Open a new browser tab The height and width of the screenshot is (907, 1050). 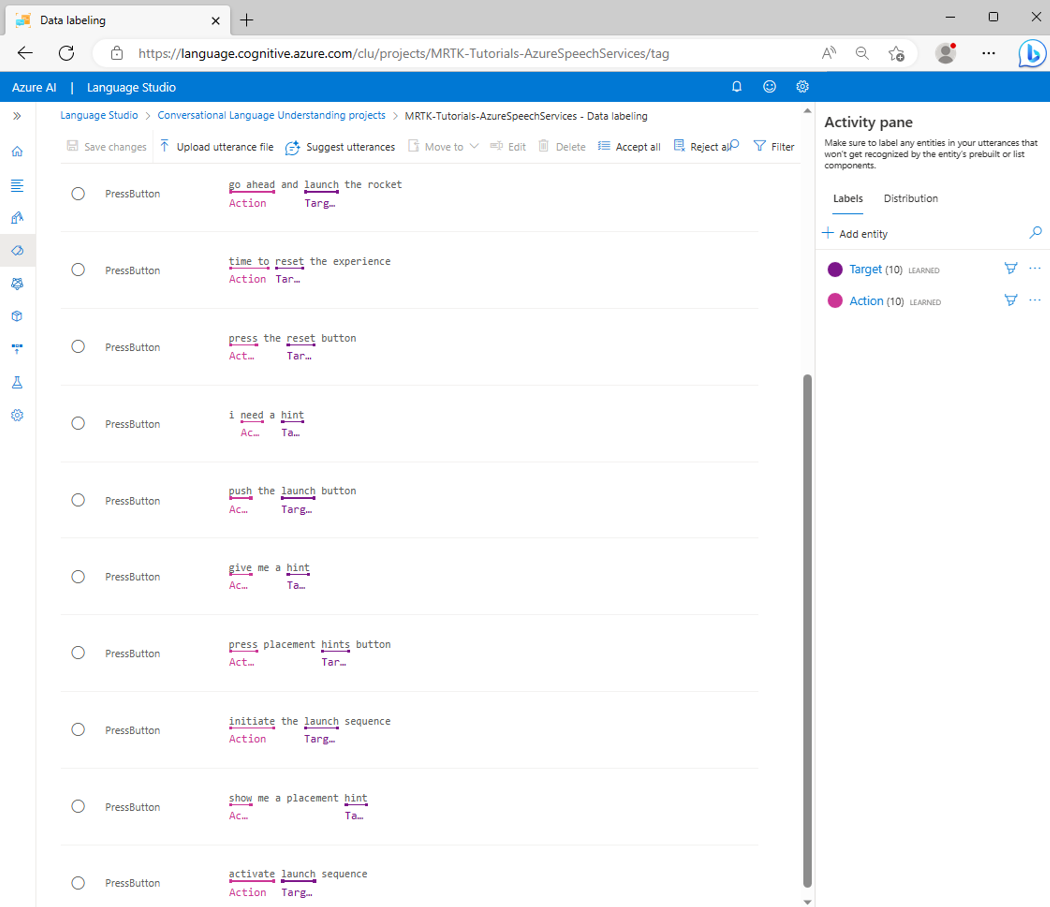click(246, 20)
